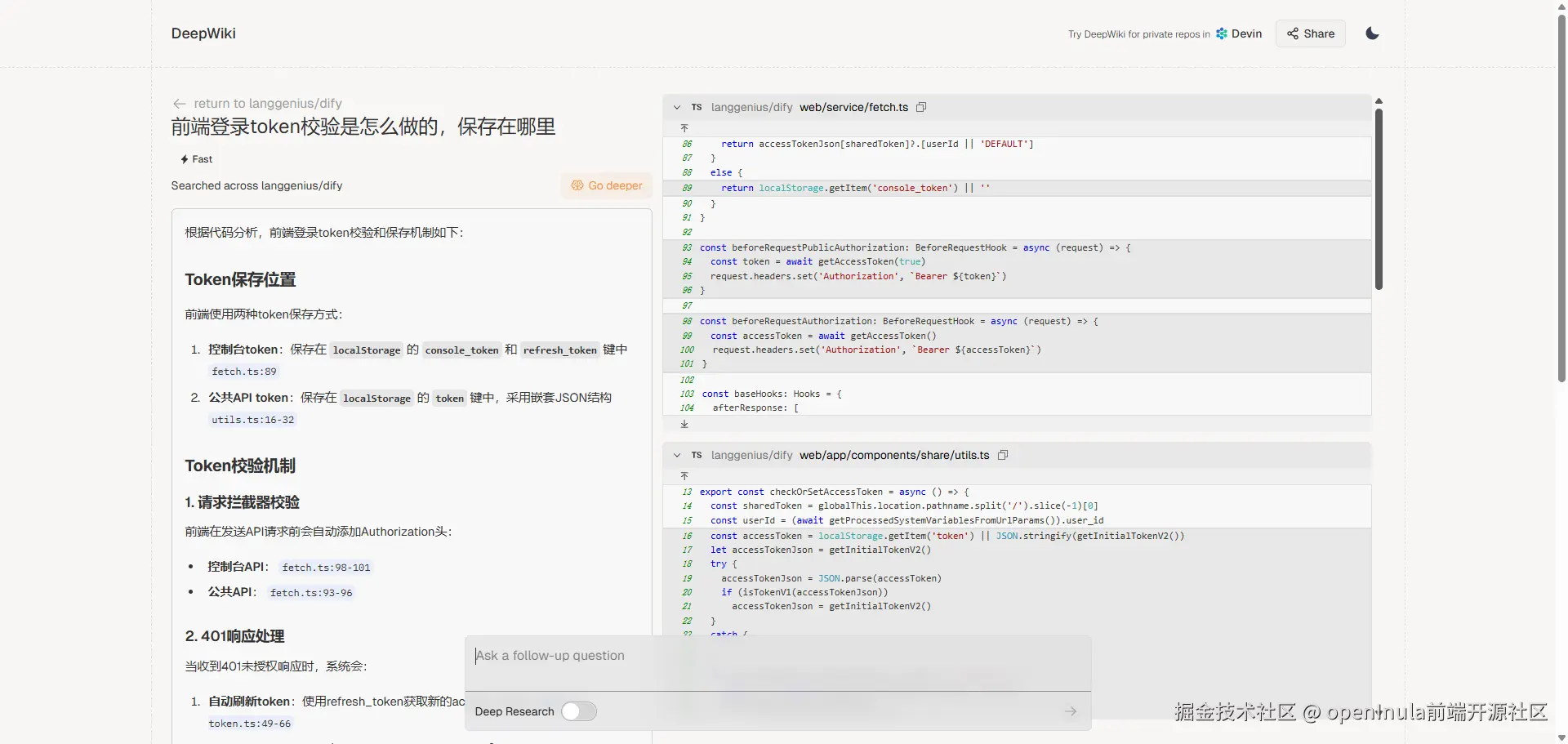The image size is (1568, 744).
Task: Click the page vertical scrollbar
Action: click(1561, 198)
